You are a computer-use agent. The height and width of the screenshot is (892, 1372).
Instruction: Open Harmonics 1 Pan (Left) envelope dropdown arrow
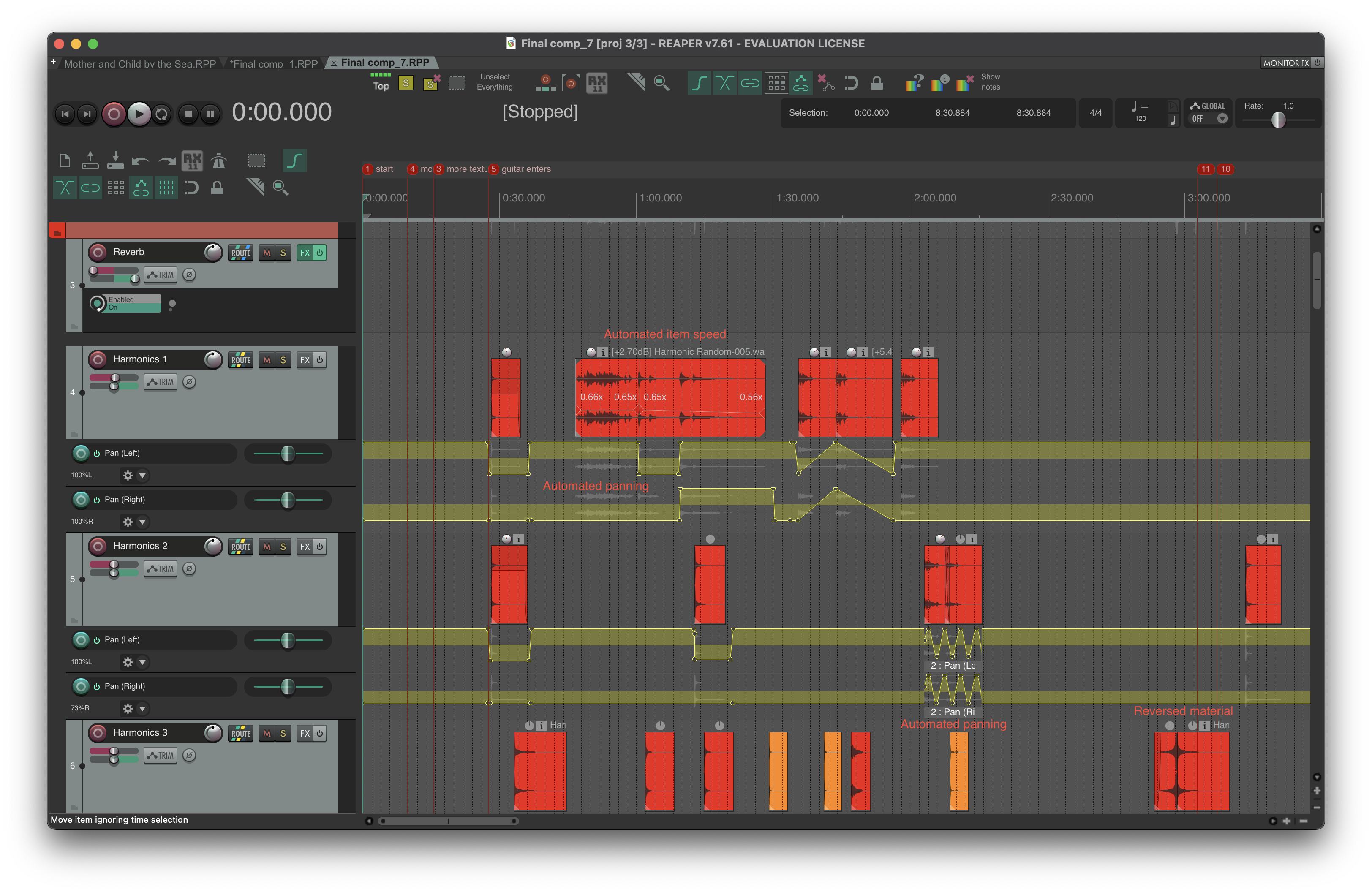pos(142,476)
